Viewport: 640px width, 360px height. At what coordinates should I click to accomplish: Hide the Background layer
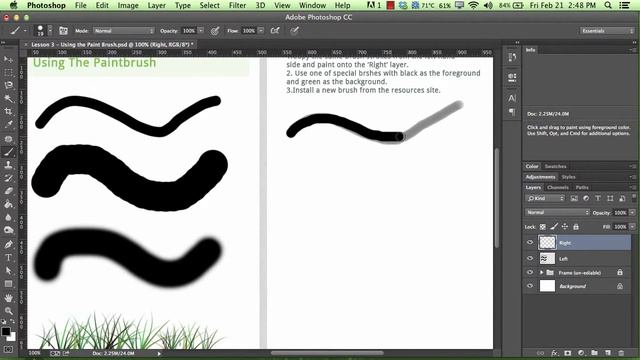click(x=530, y=286)
